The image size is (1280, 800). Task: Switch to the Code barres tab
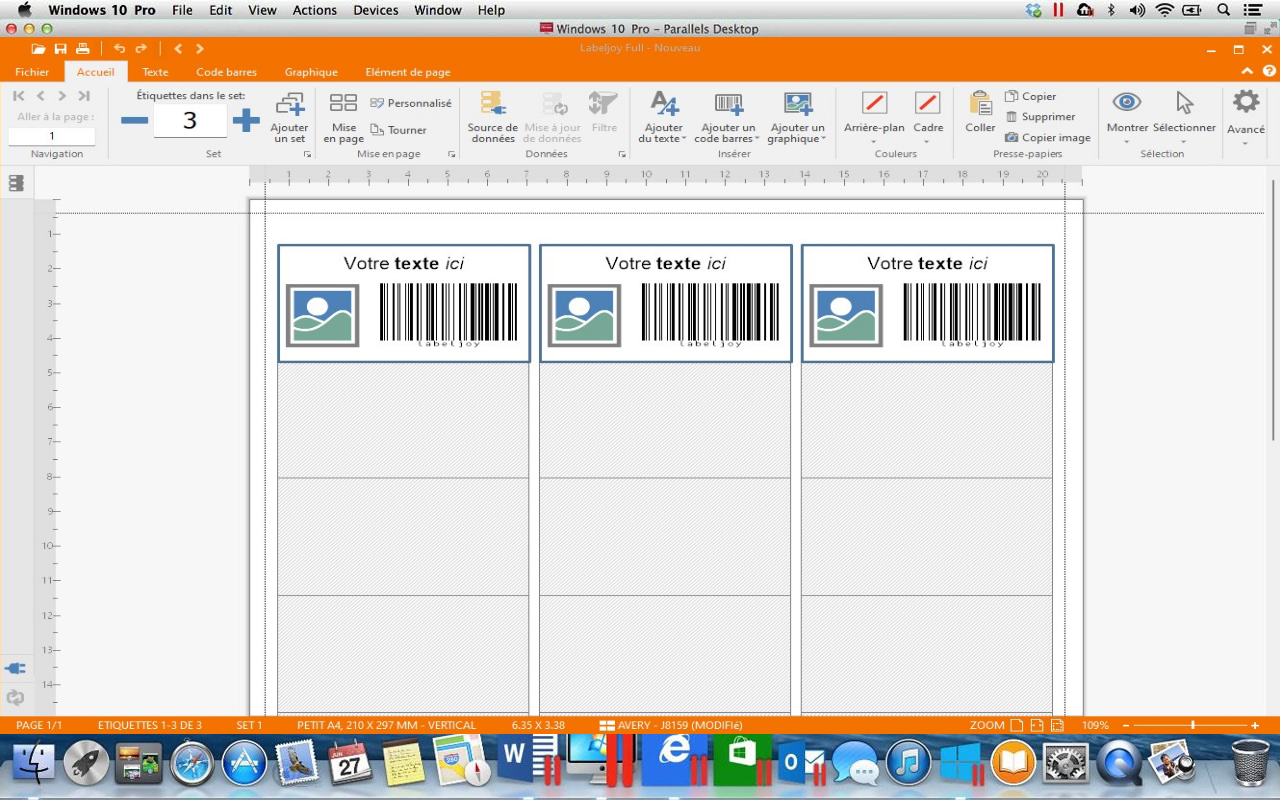(x=226, y=72)
